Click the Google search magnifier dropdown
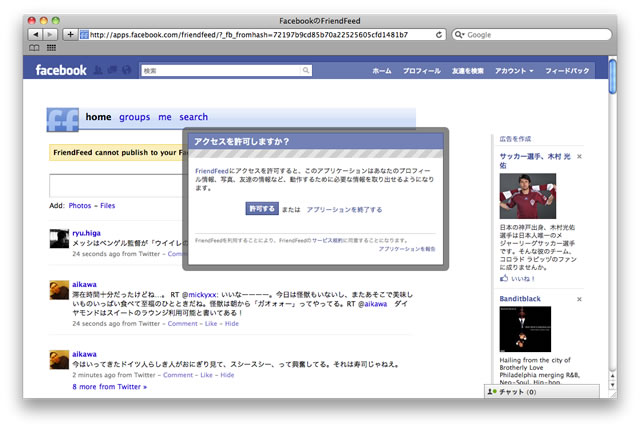 pos(460,35)
